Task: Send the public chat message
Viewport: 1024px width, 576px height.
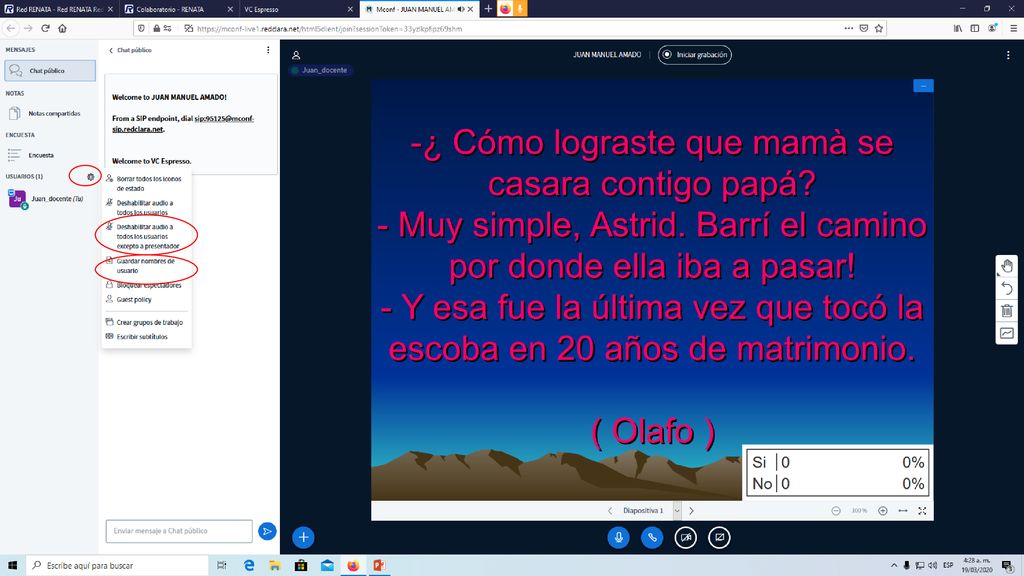Action: pyautogui.click(x=267, y=531)
